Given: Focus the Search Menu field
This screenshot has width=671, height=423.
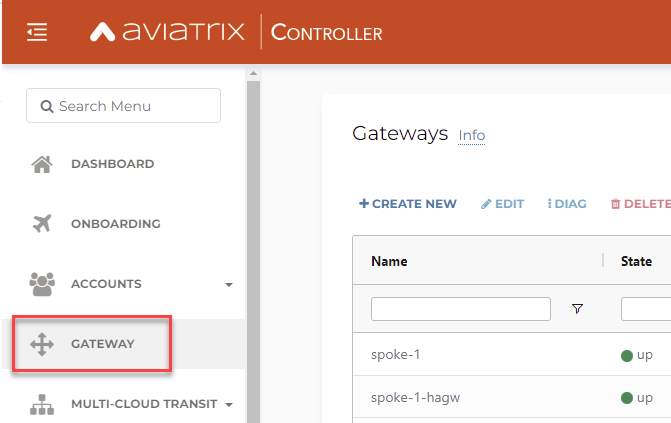Looking at the screenshot, I should pos(123,106).
